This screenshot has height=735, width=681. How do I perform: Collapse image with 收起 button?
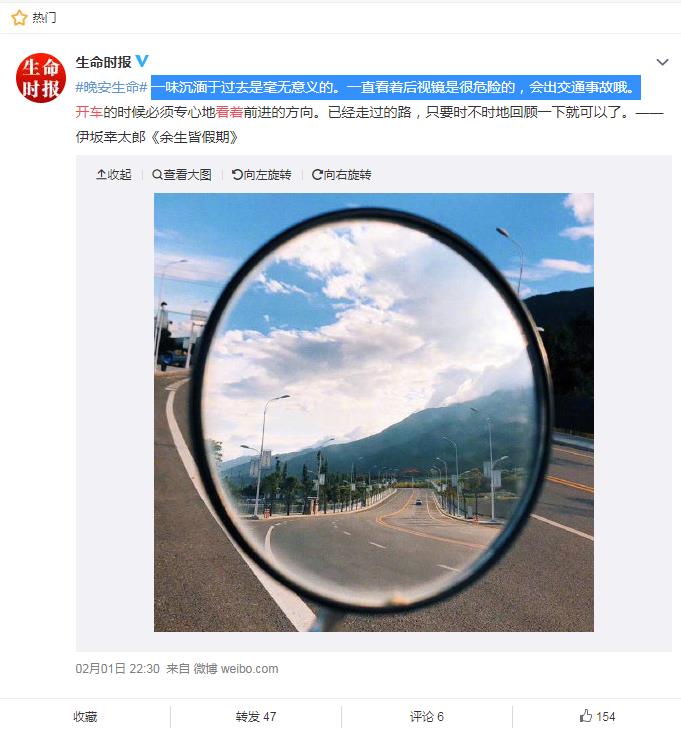point(114,175)
